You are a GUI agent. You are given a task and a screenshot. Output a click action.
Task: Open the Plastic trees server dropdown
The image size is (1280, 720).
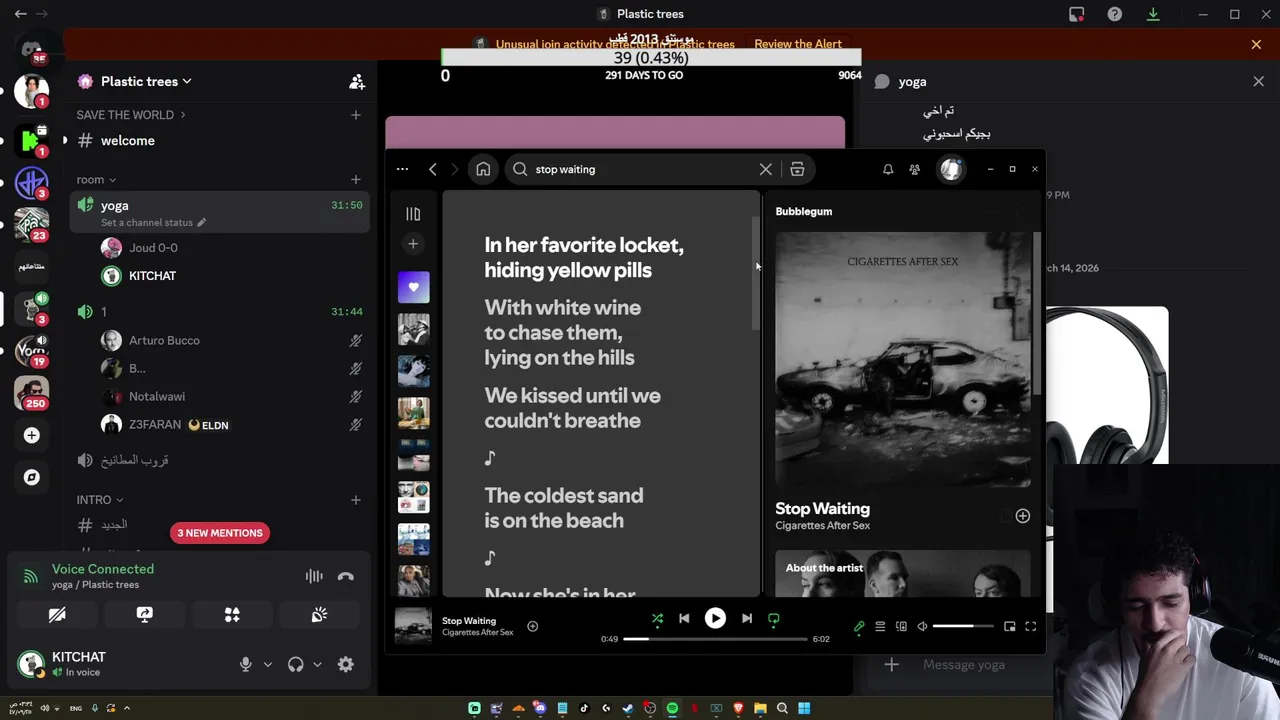[146, 82]
